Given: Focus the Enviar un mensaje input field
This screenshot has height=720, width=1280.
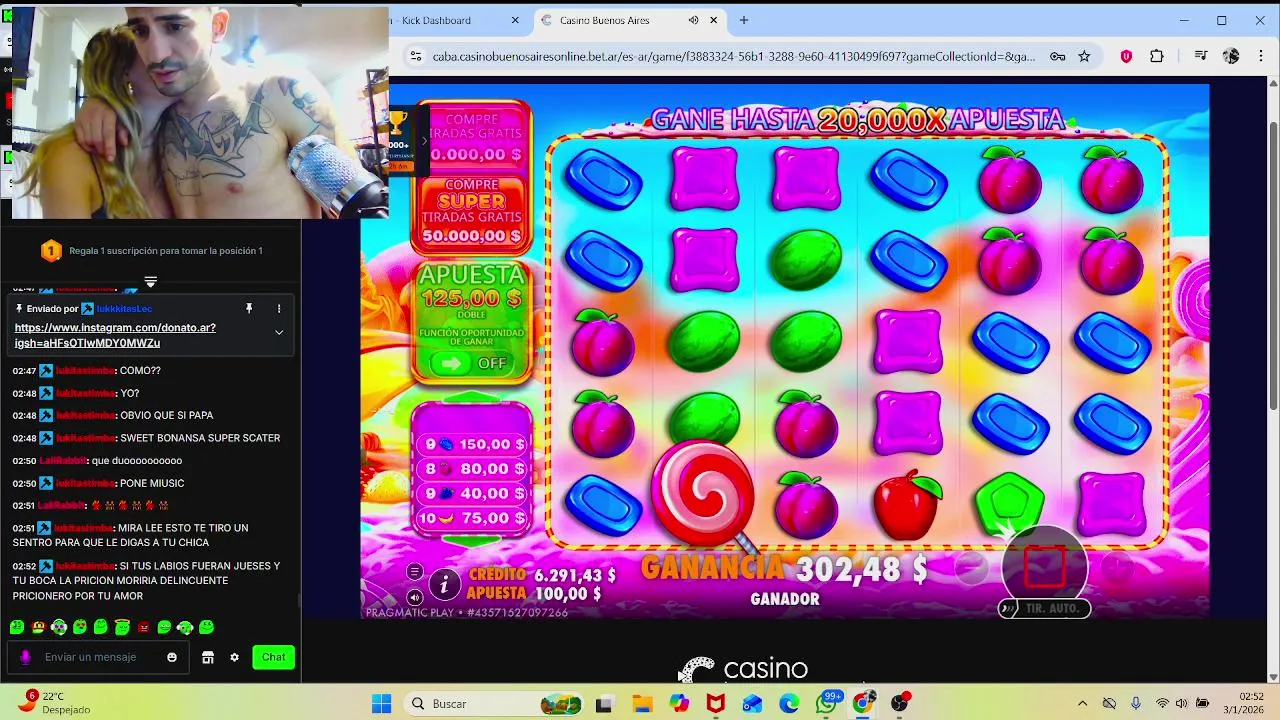Looking at the screenshot, I should coord(100,657).
